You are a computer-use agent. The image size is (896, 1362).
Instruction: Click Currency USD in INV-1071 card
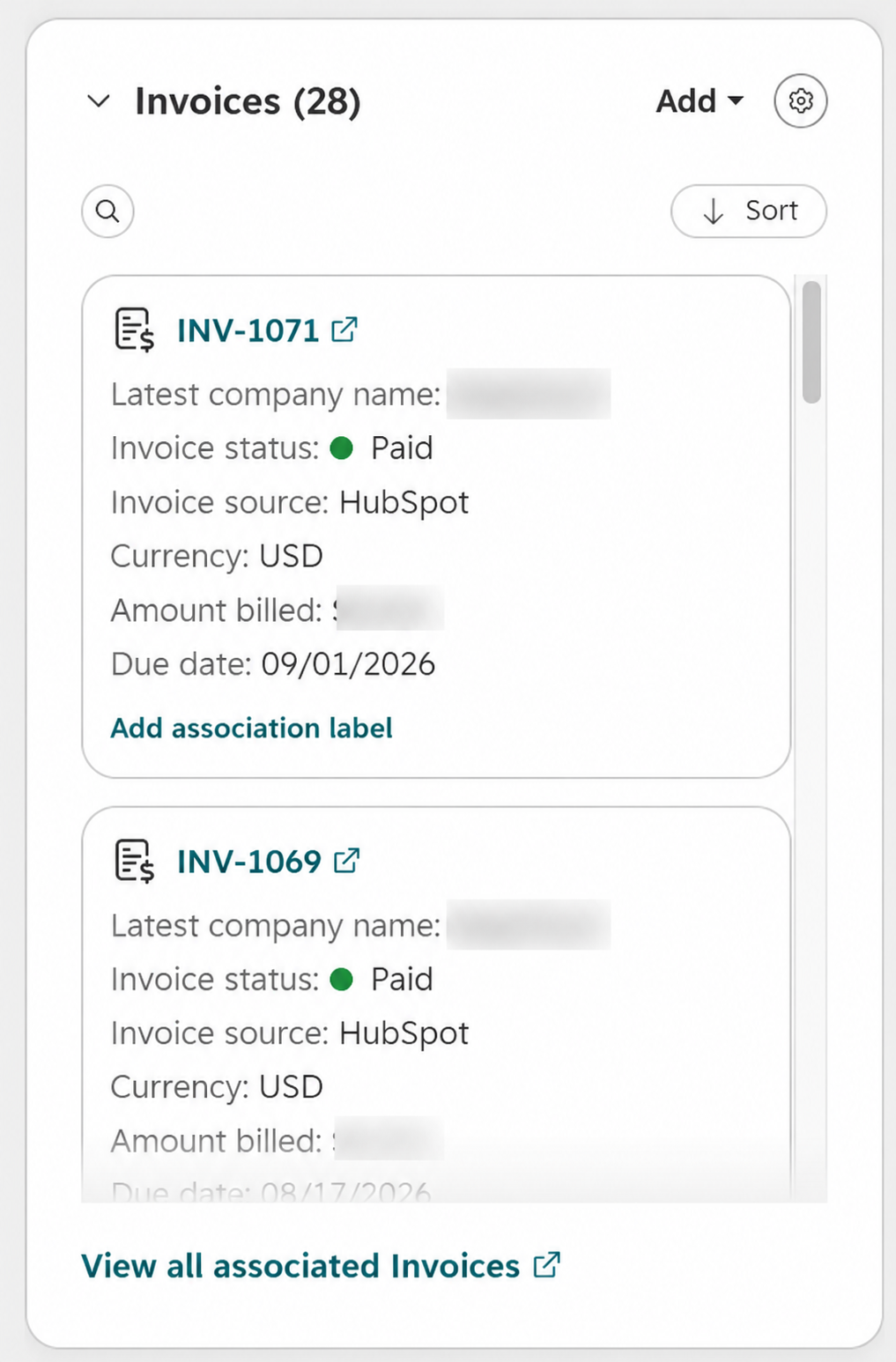tap(217, 556)
